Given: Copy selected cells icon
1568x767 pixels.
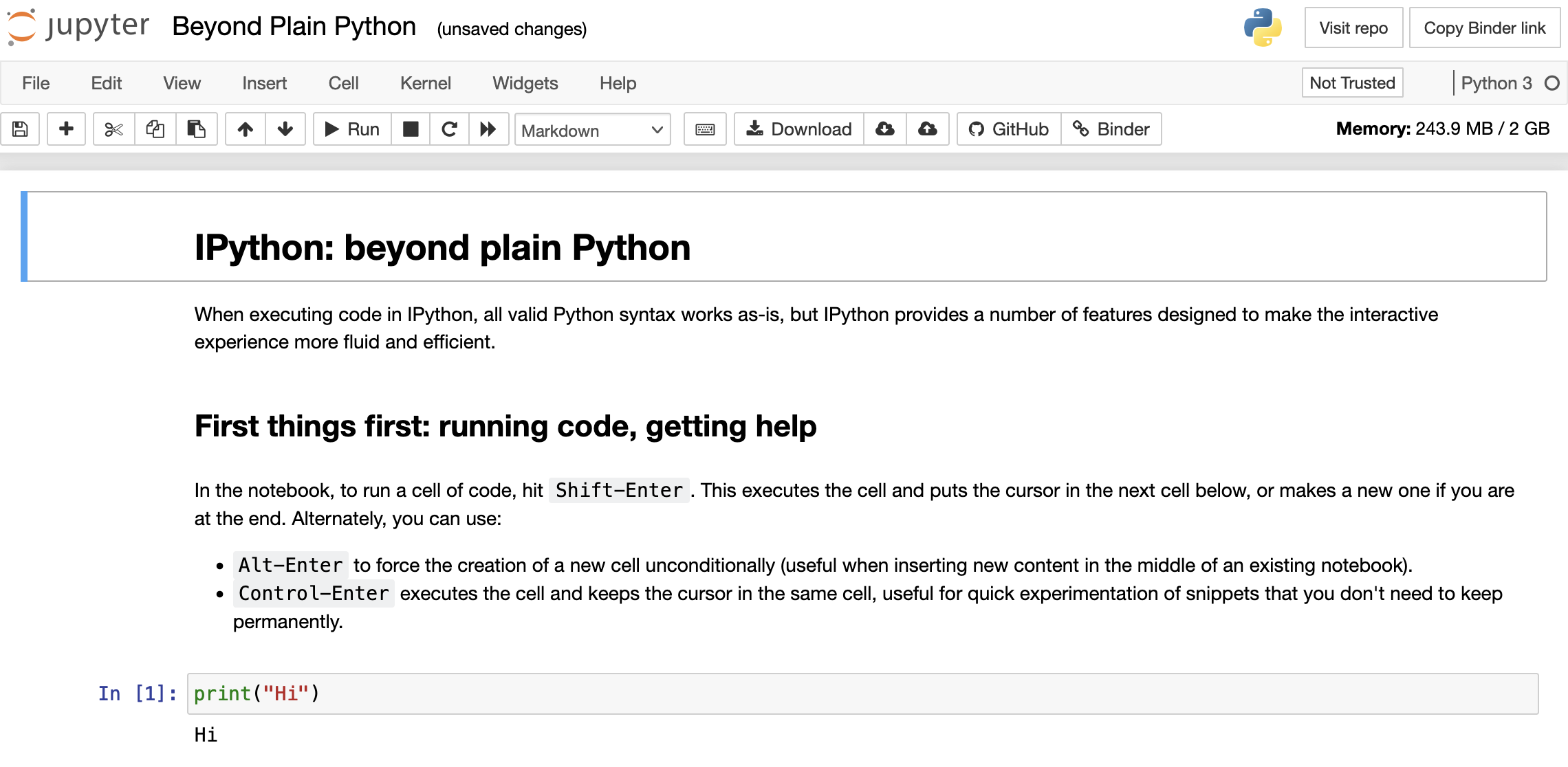Looking at the screenshot, I should pos(155,129).
